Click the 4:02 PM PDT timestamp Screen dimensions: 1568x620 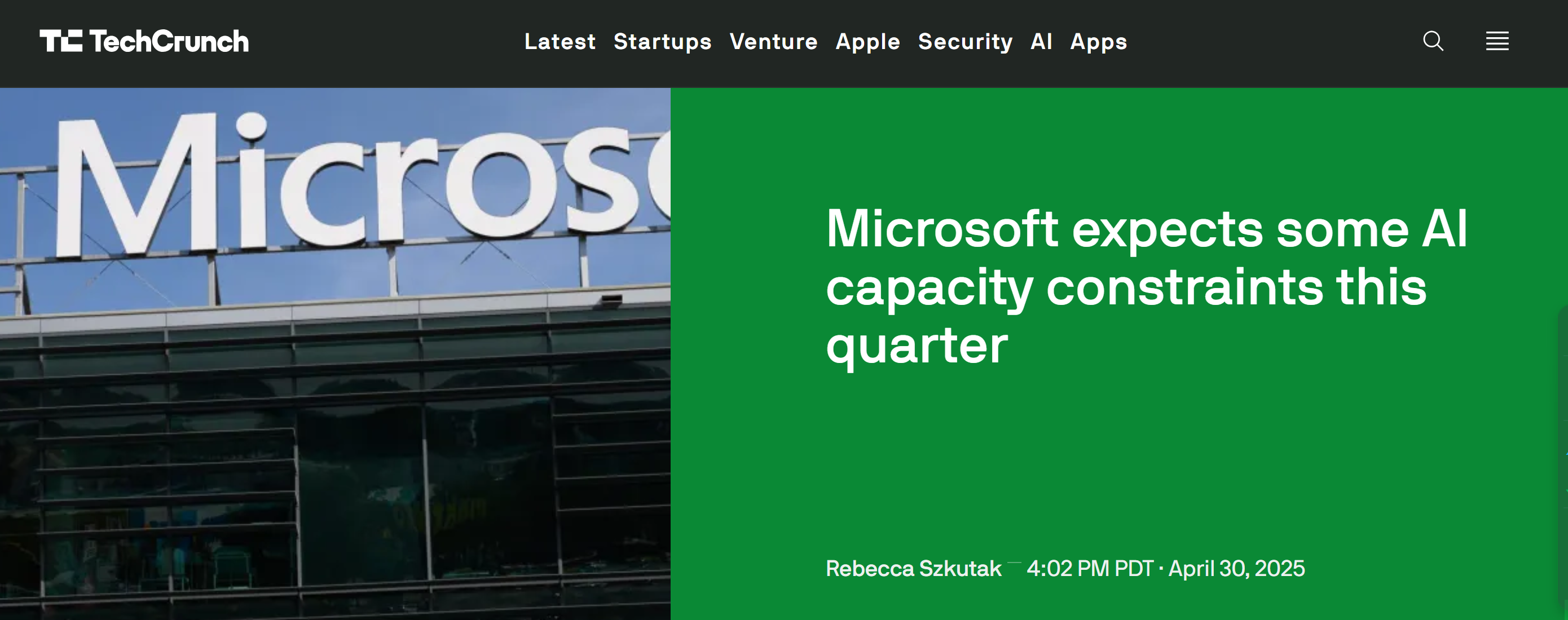coord(1090,568)
